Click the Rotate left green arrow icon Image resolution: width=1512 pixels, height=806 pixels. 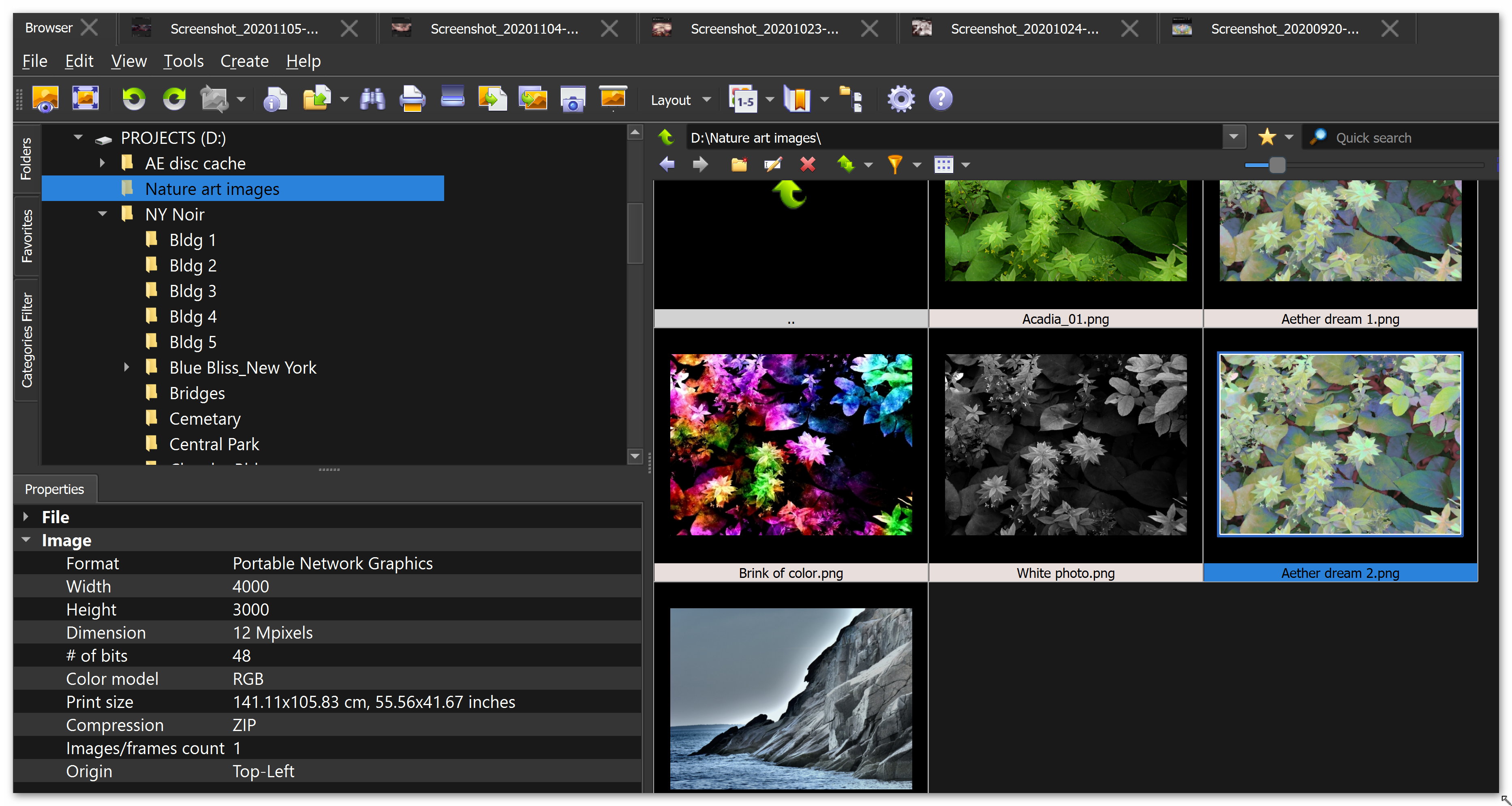tap(134, 98)
